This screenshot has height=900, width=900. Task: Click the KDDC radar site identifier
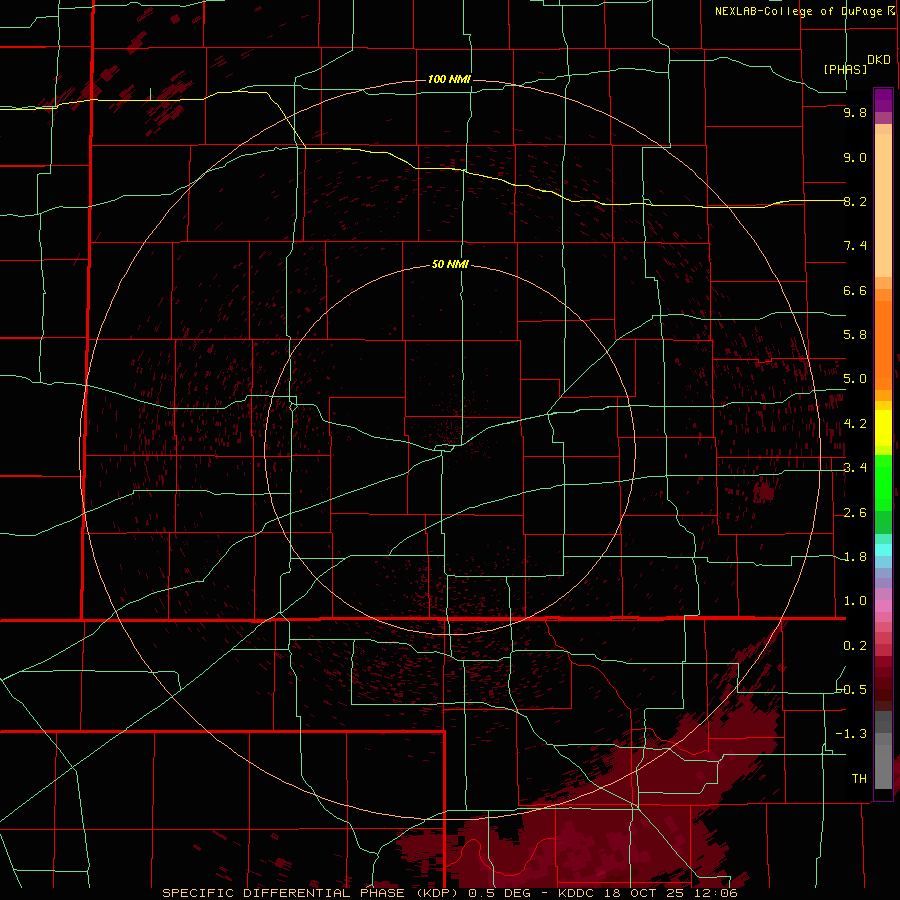[x=577, y=893]
